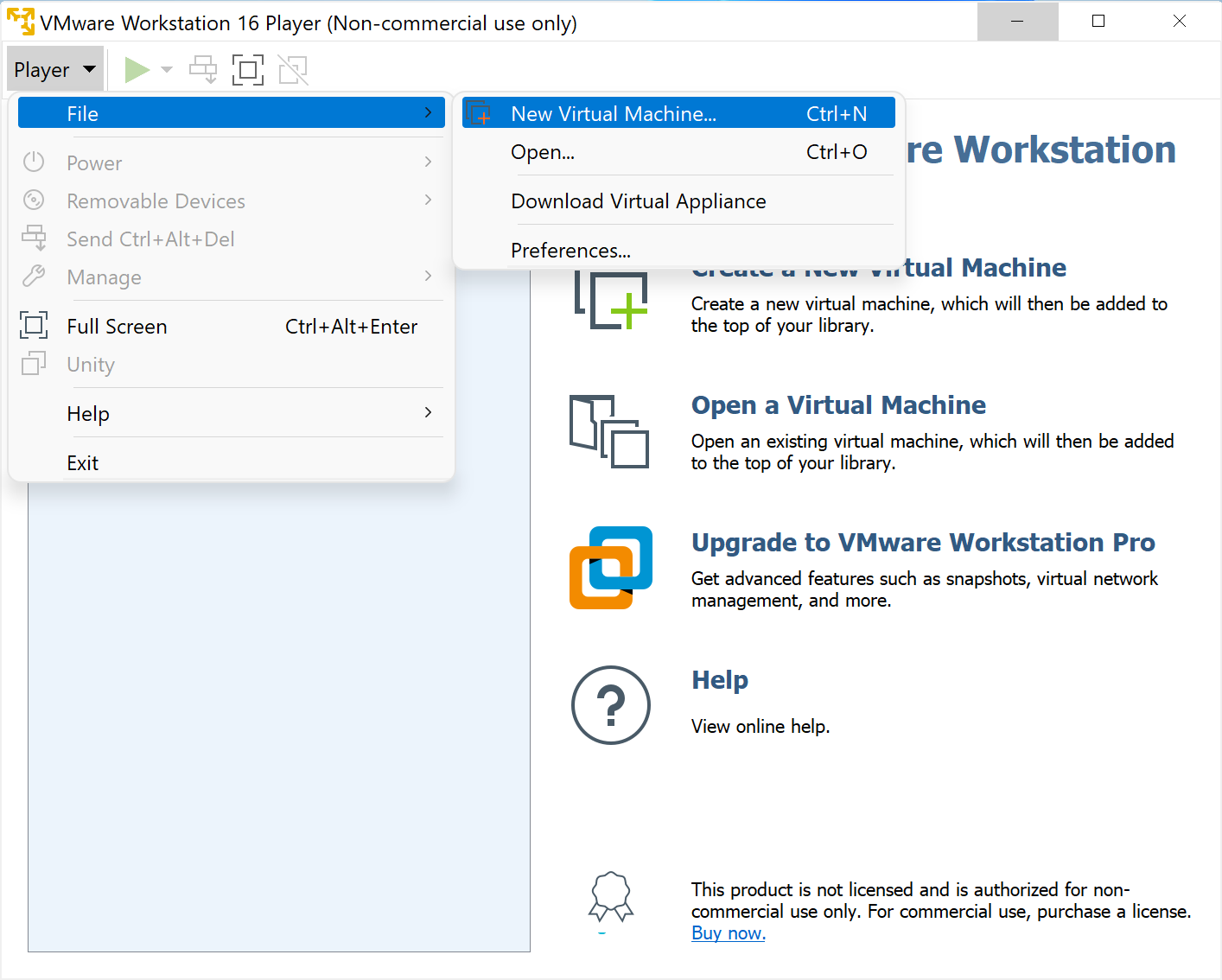The height and width of the screenshot is (980, 1222).
Task: Choose Download Virtual Appliance from the File submenu
Action: pos(639,200)
